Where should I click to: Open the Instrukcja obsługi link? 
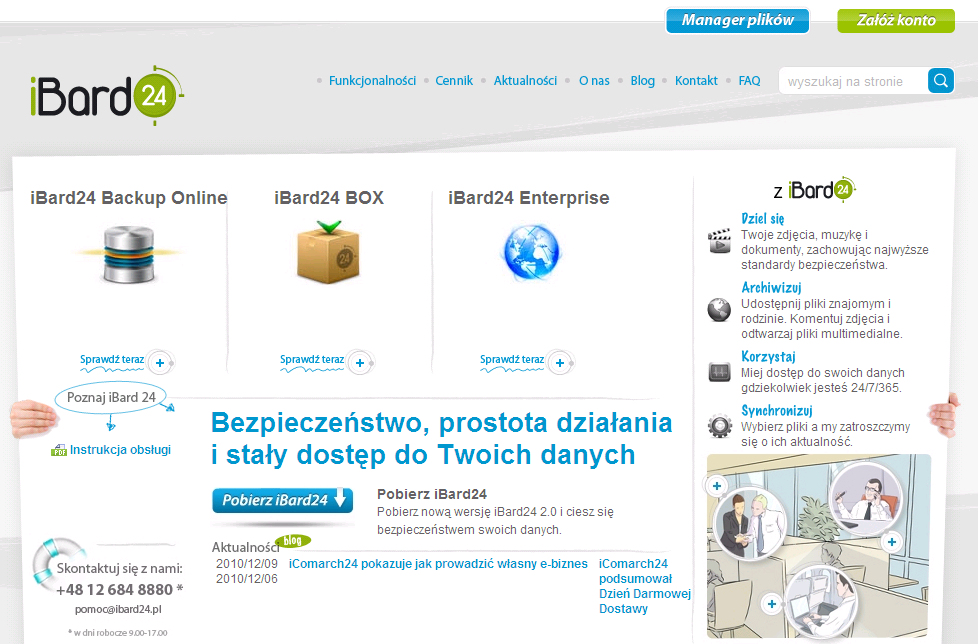pos(120,449)
